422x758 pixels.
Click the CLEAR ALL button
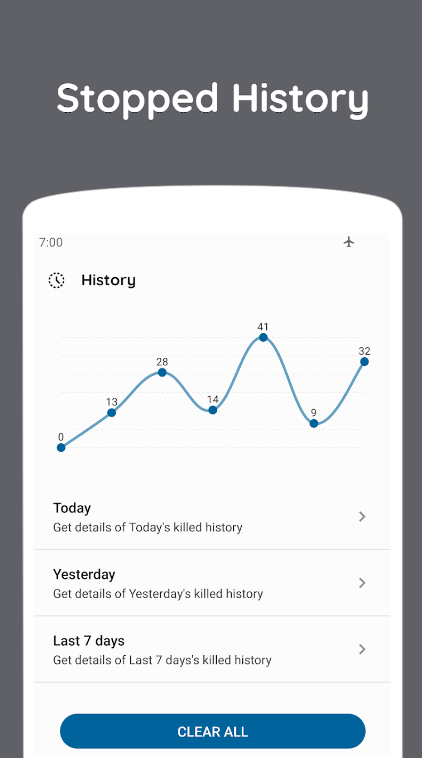tap(213, 731)
